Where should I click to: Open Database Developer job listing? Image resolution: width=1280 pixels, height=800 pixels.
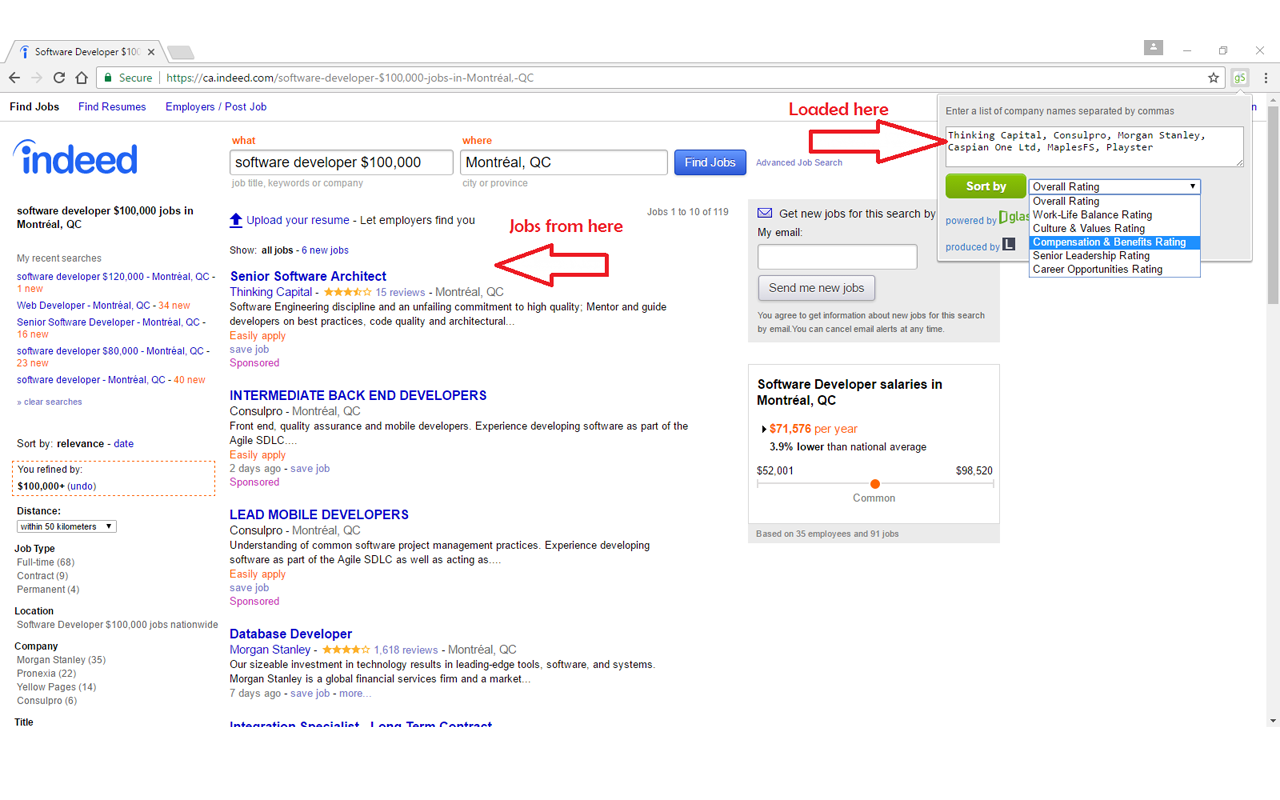click(291, 634)
